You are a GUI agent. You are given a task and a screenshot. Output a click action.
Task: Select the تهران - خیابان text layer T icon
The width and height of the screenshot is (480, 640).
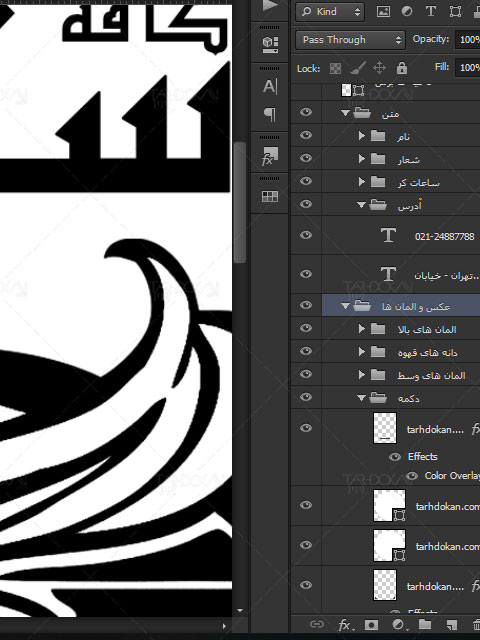pos(388,274)
